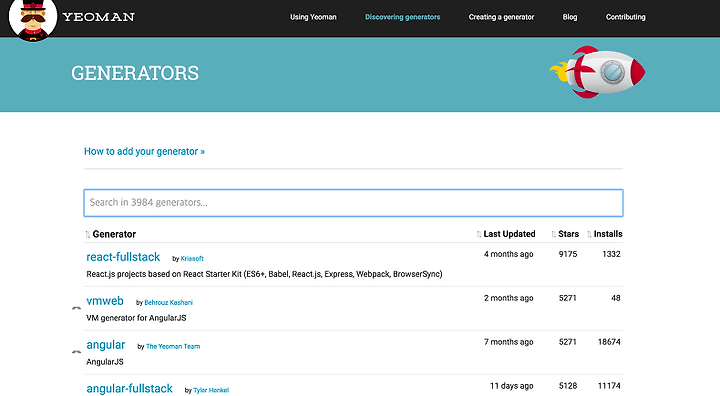Click the rocket illustration in banner
This screenshot has height=396, width=720.
click(x=597, y=72)
